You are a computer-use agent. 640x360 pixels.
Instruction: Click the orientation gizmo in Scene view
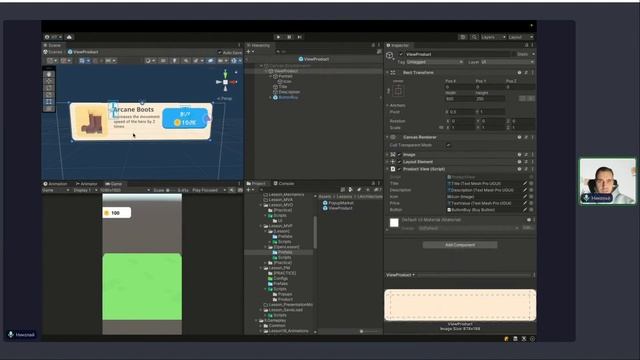[x=226, y=82]
